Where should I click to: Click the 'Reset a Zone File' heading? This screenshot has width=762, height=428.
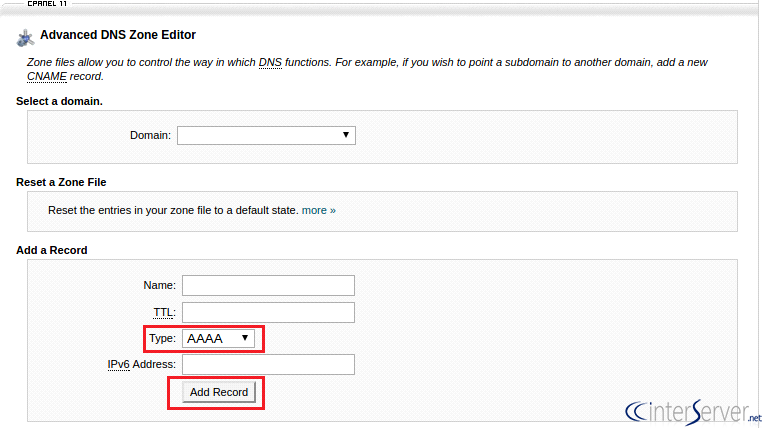61,182
